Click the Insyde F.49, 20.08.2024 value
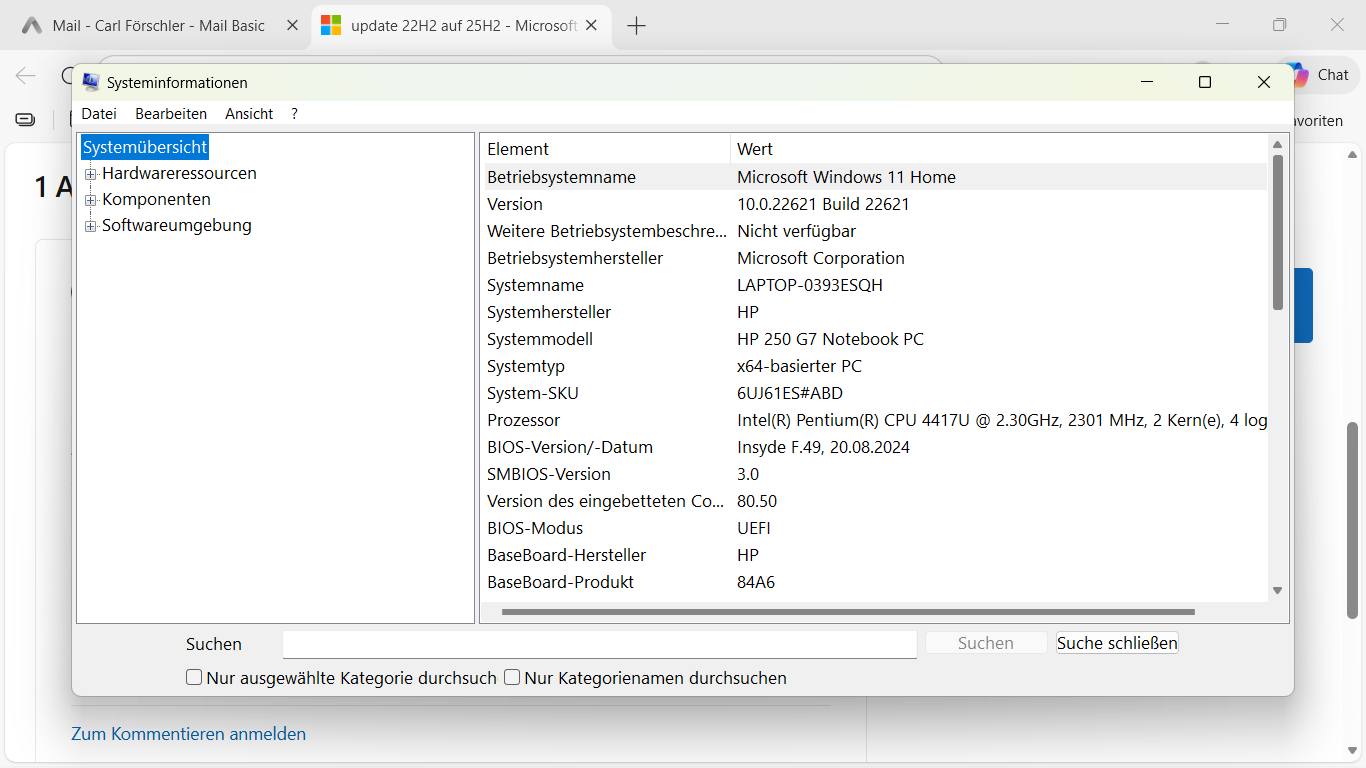Image resolution: width=1366 pixels, height=768 pixels. (823, 447)
